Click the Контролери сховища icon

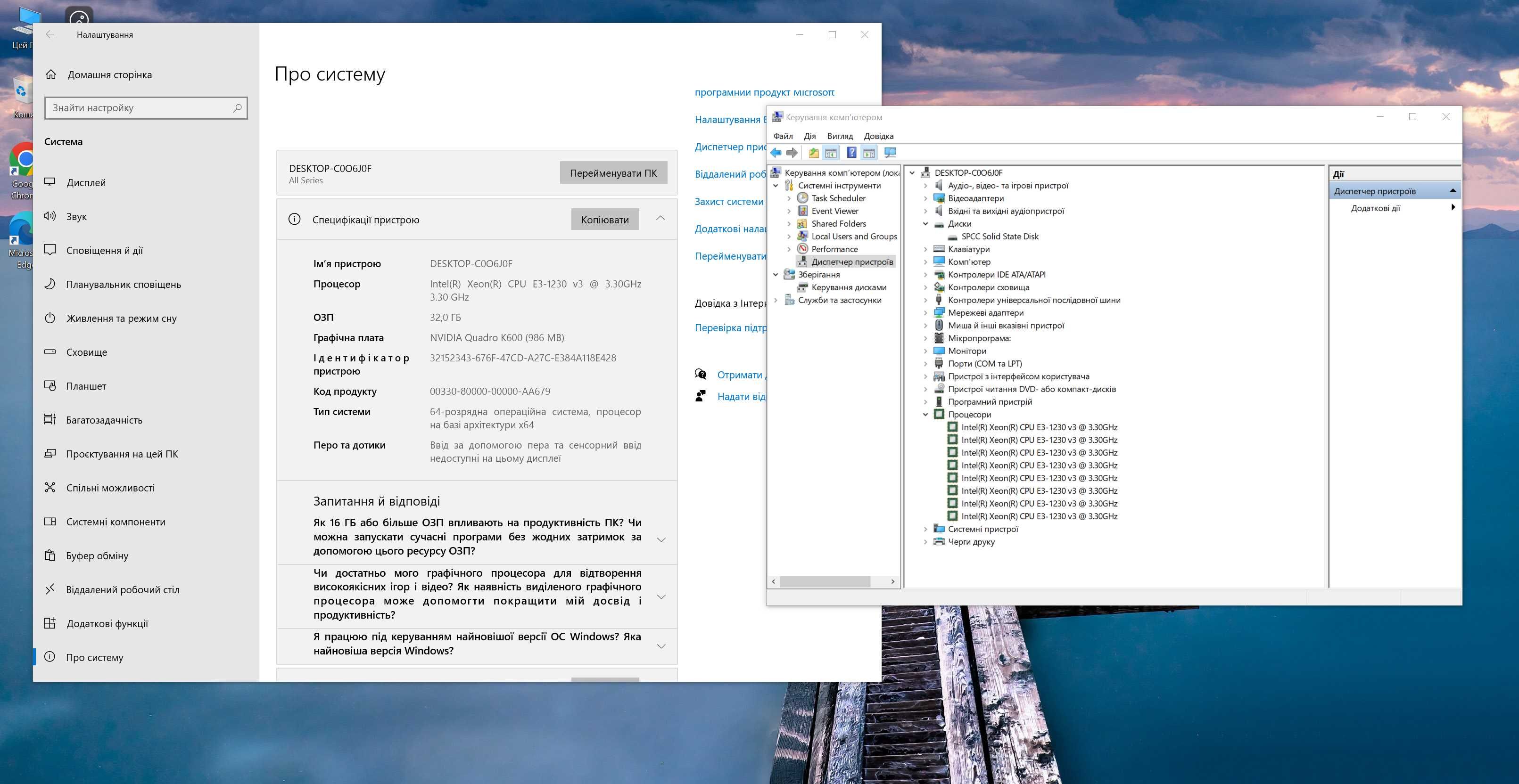[939, 287]
